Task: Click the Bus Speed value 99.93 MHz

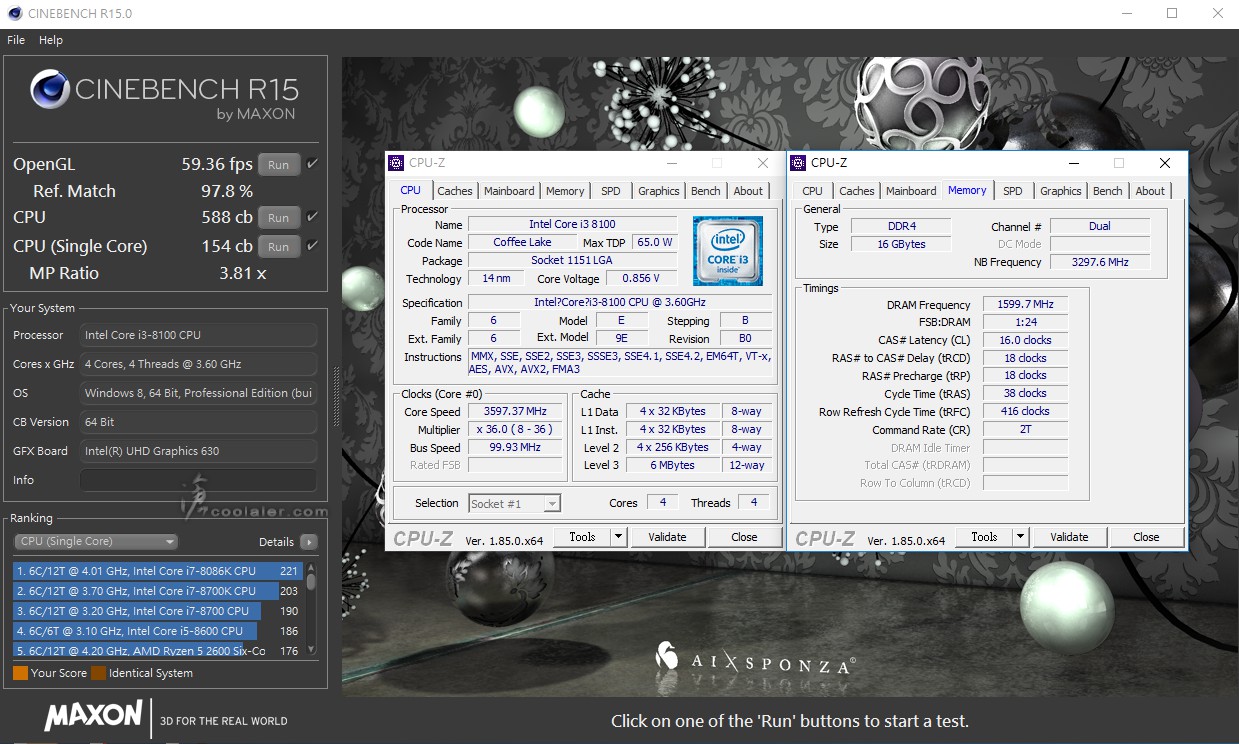Action: click(x=515, y=448)
